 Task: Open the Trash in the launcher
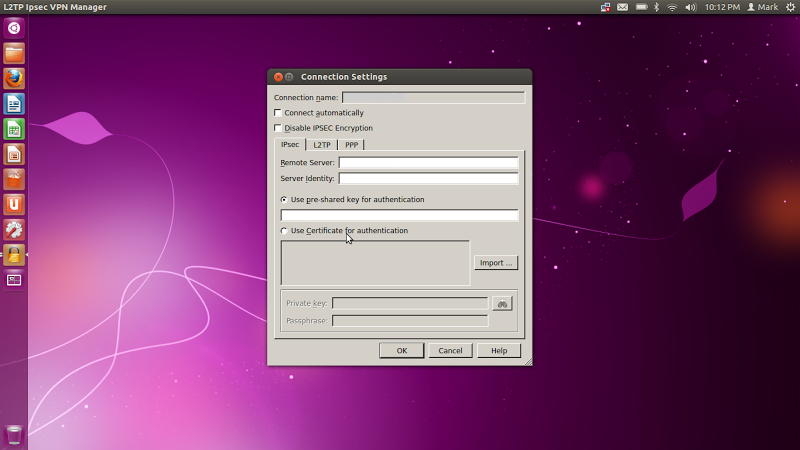14,435
